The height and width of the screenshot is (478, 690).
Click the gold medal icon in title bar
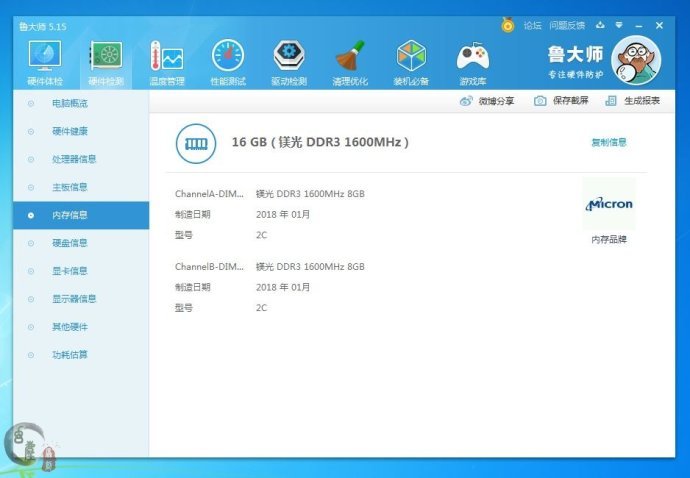coord(508,25)
